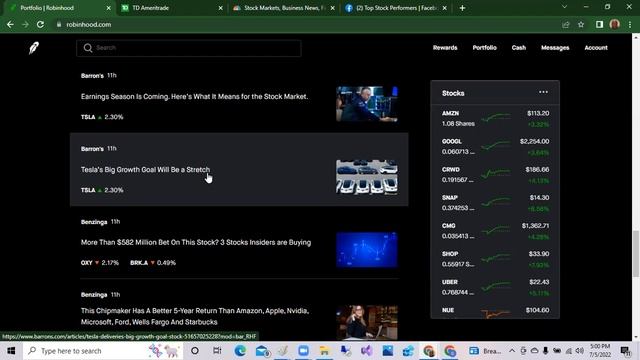Click the trader thumbnail of Earnings Season article
The width and height of the screenshot is (640, 360).
[x=367, y=104]
